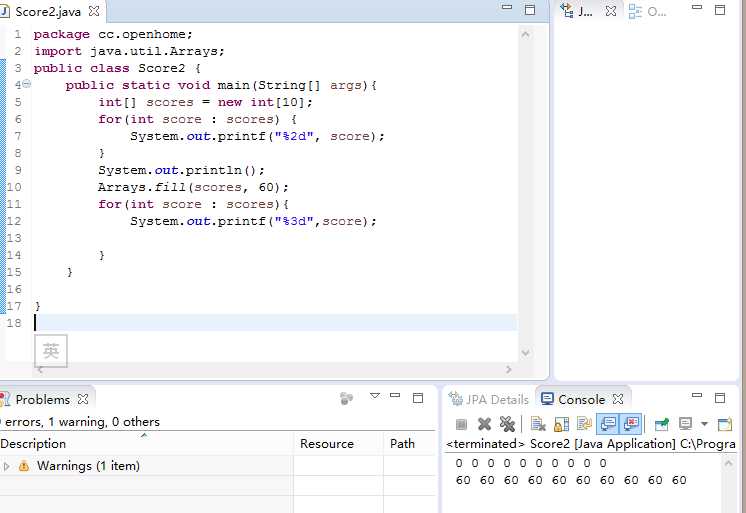Click the editor vertical scrollbar down arrow
Viewport: 746px width, 513px height.
click(x=525, y=353)
